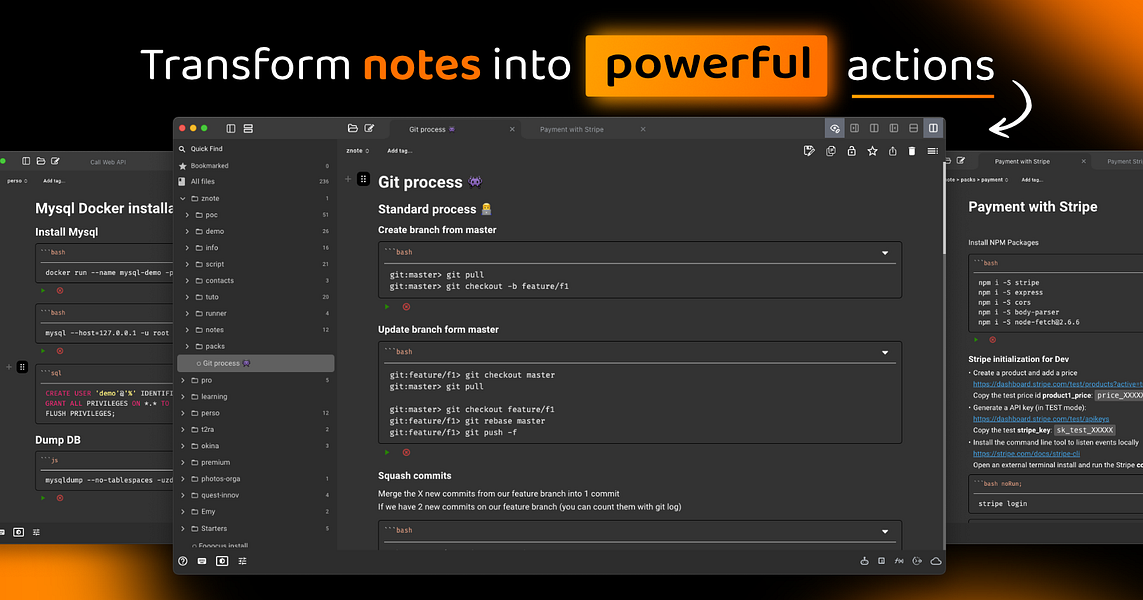Run the first bash code block
Viewport: 1143px width, 600px height.
tap(386, 307)
